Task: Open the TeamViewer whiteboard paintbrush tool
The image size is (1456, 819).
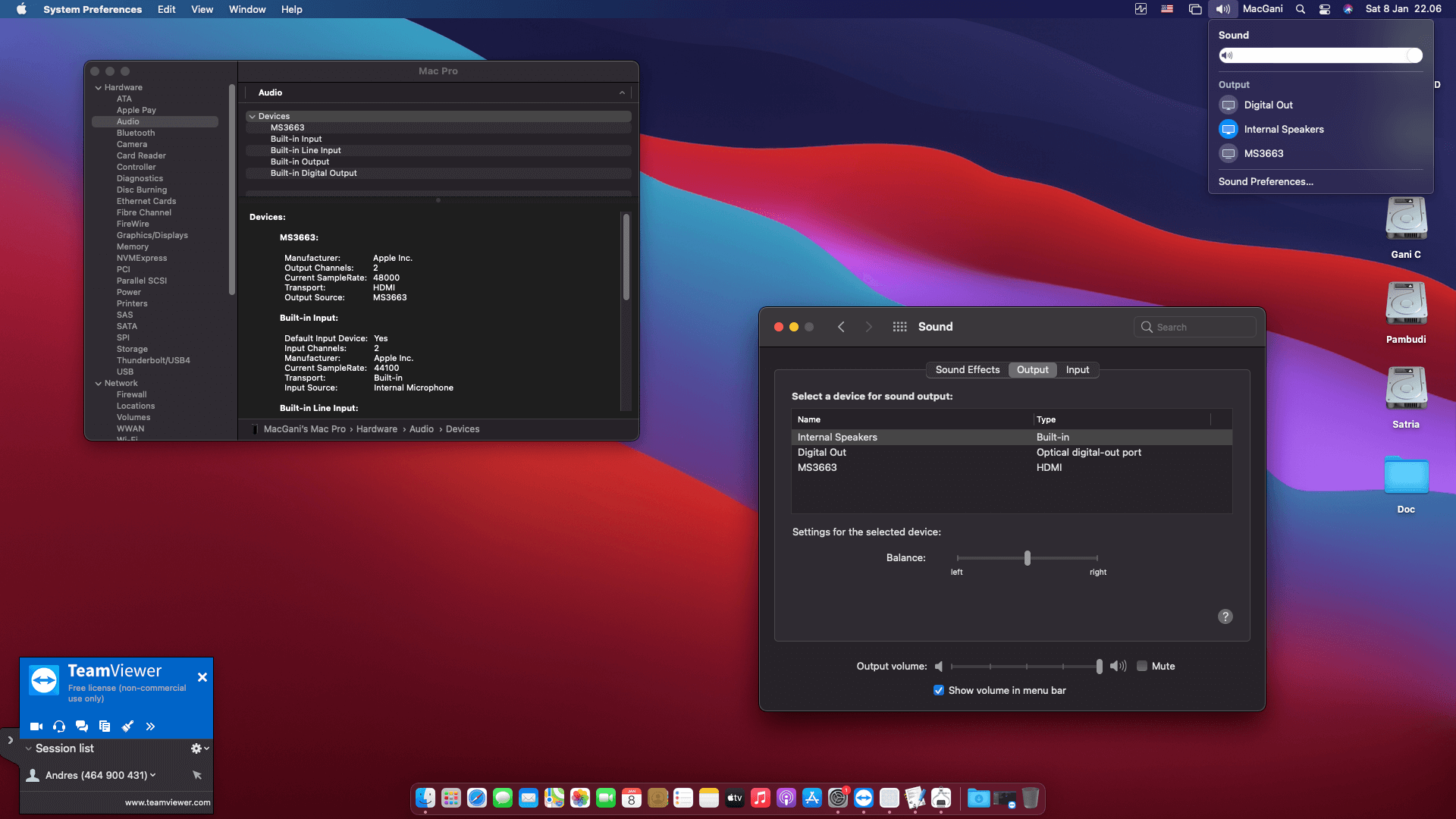Action: tap(127, 726)
